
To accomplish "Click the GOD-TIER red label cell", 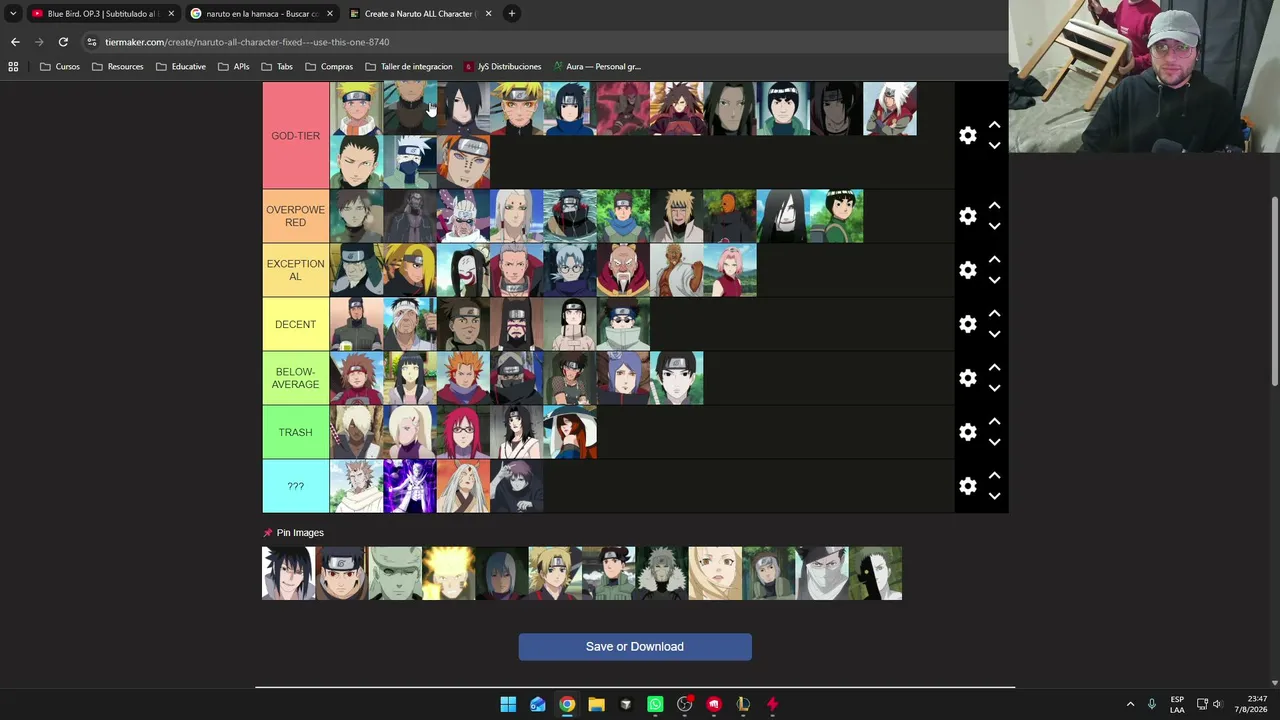I will [296, 135].
